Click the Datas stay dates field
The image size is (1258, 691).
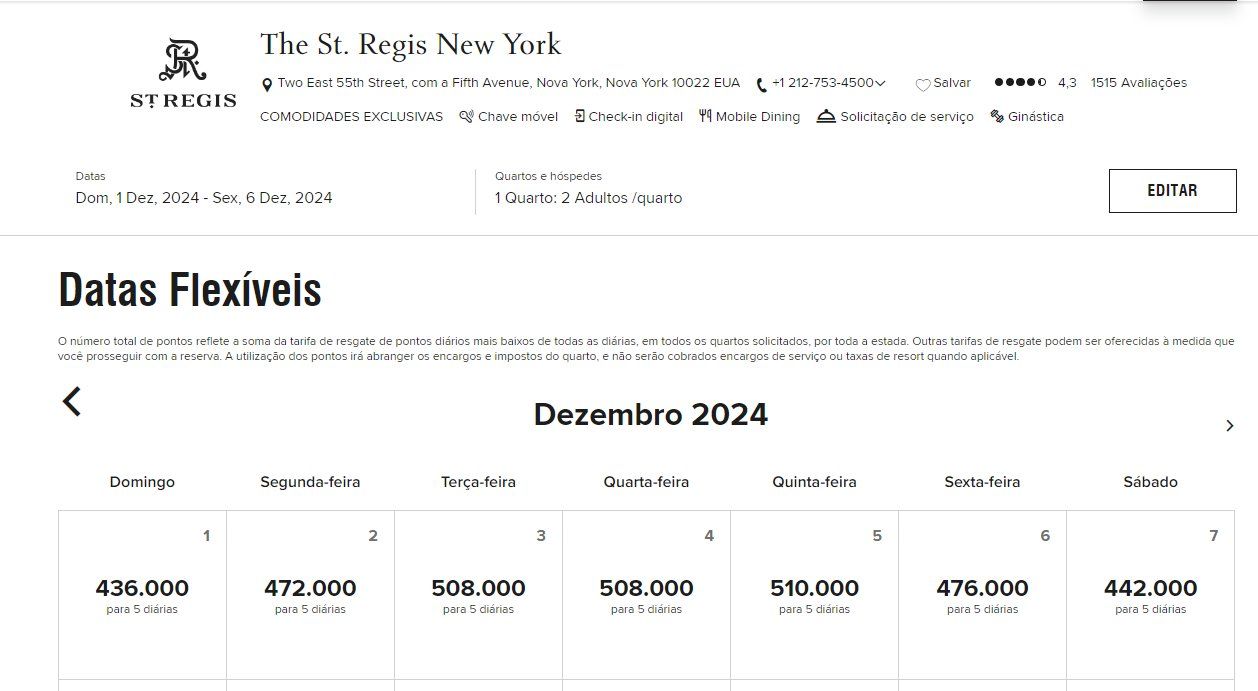tap(204, 189)
